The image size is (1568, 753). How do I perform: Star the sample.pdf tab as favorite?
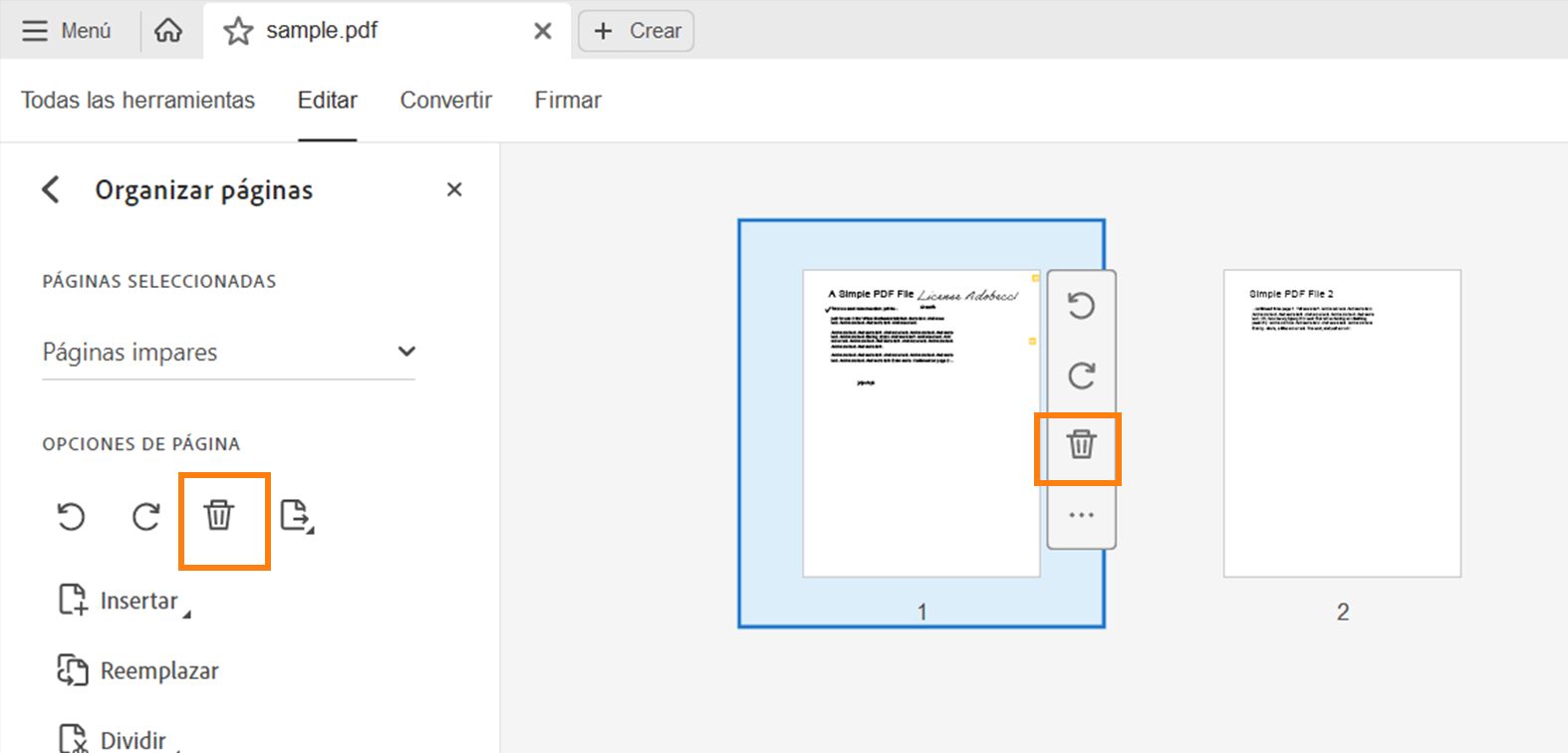click(x=238, y=31)
